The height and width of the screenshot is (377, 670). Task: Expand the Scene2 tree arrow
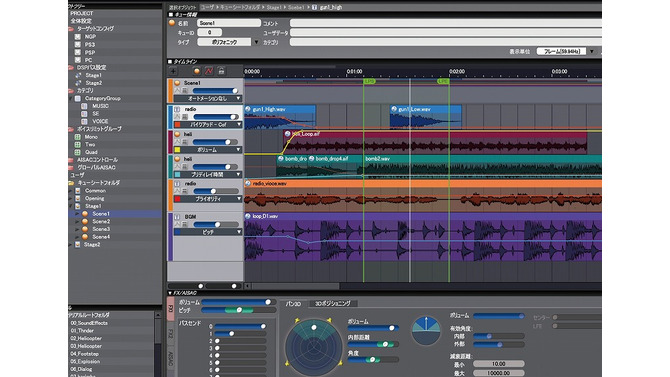pyautogui.click(x=78, y=221)
